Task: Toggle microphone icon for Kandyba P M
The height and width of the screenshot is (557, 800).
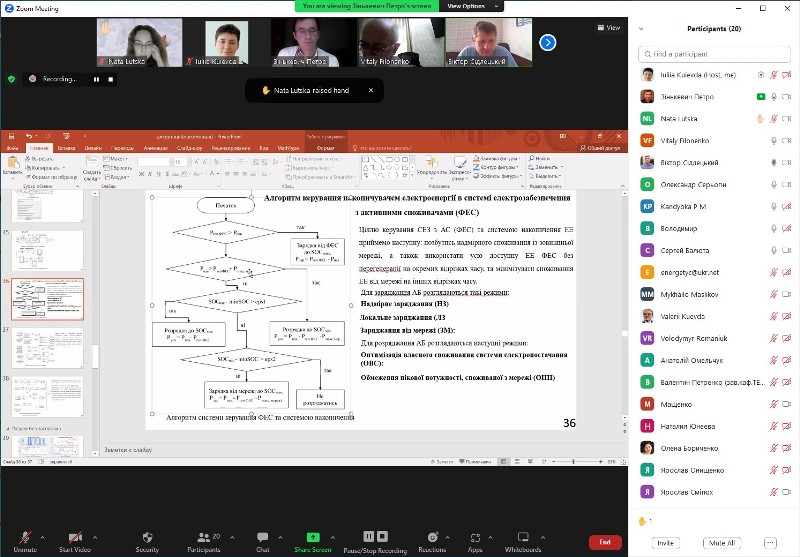Action: tap(773, 207)
